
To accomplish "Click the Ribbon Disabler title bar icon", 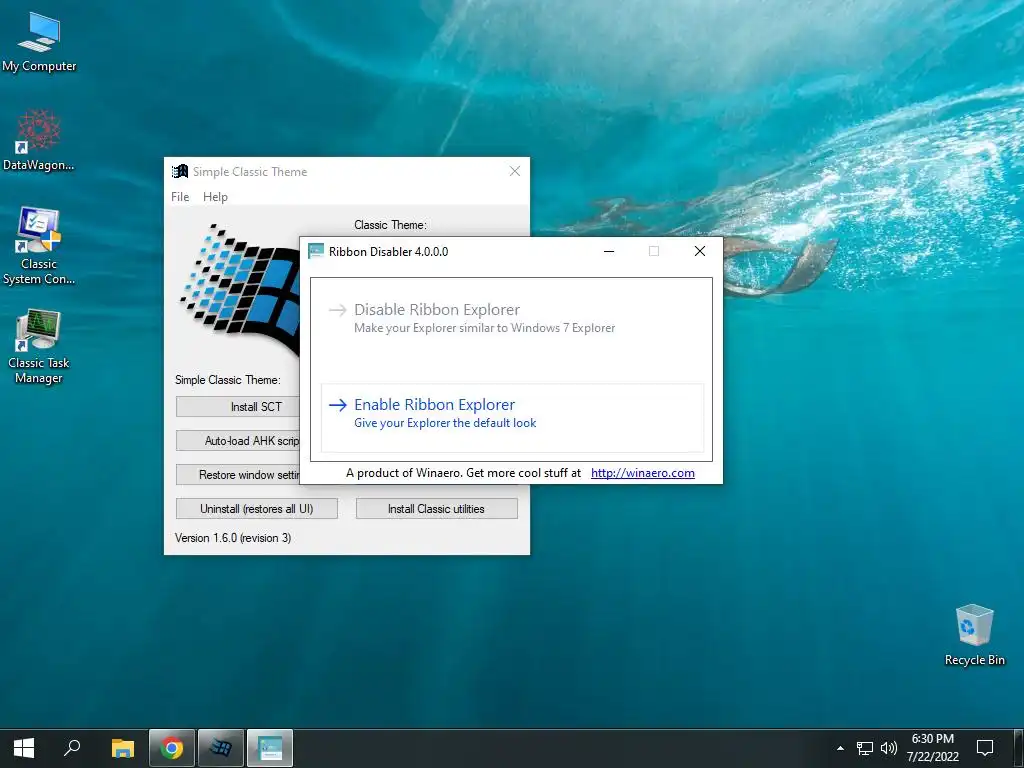I will click(316, 251).
